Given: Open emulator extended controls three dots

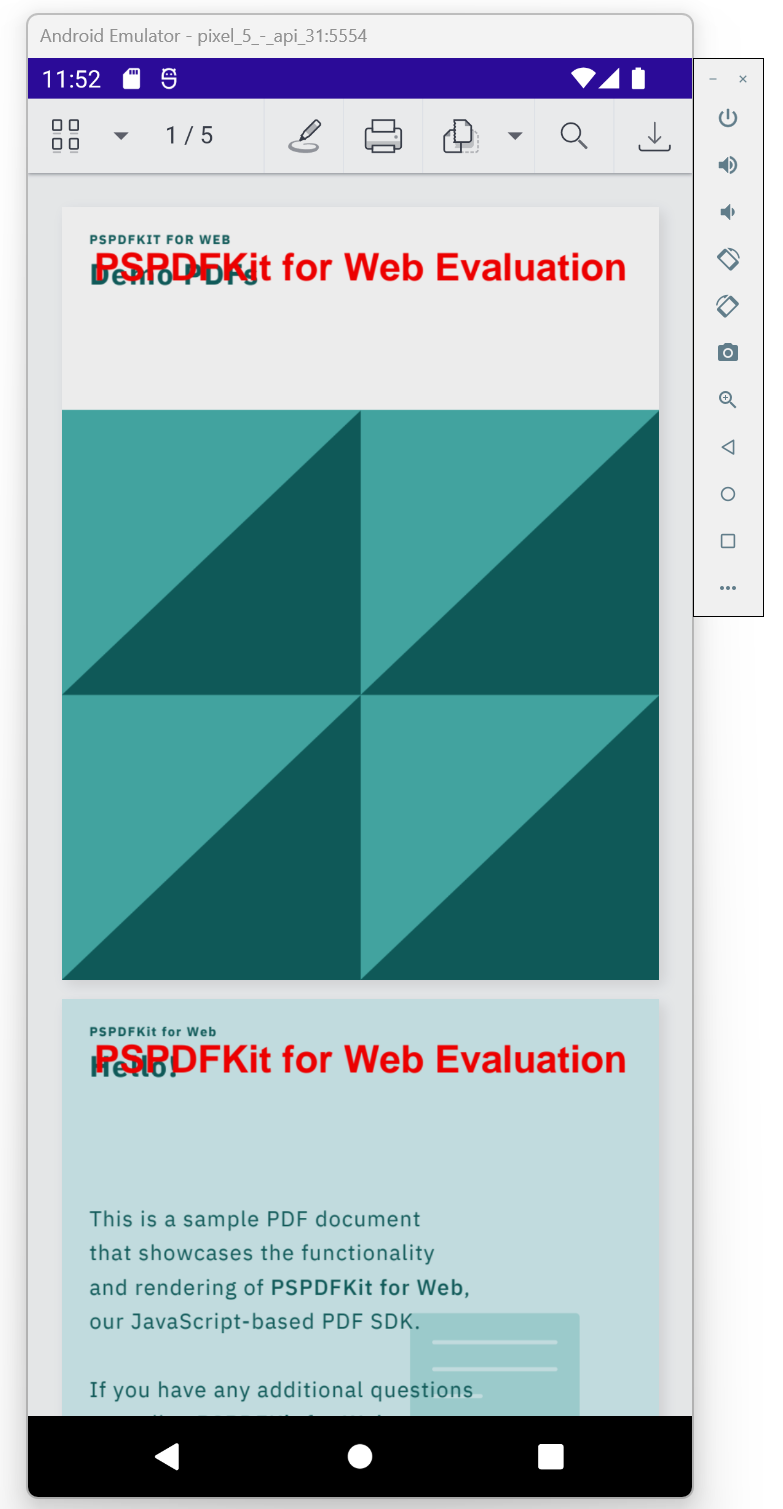Looking at the screenshot, I should click(728, 588).
